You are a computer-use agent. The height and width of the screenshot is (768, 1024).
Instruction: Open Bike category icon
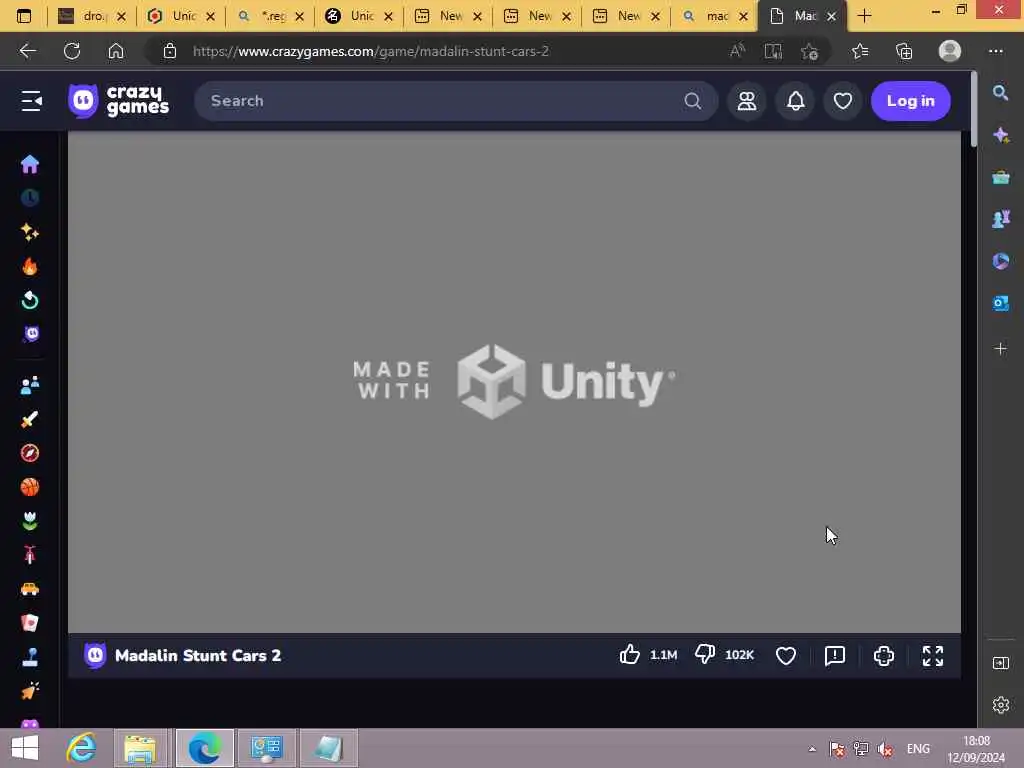(30, 554)
